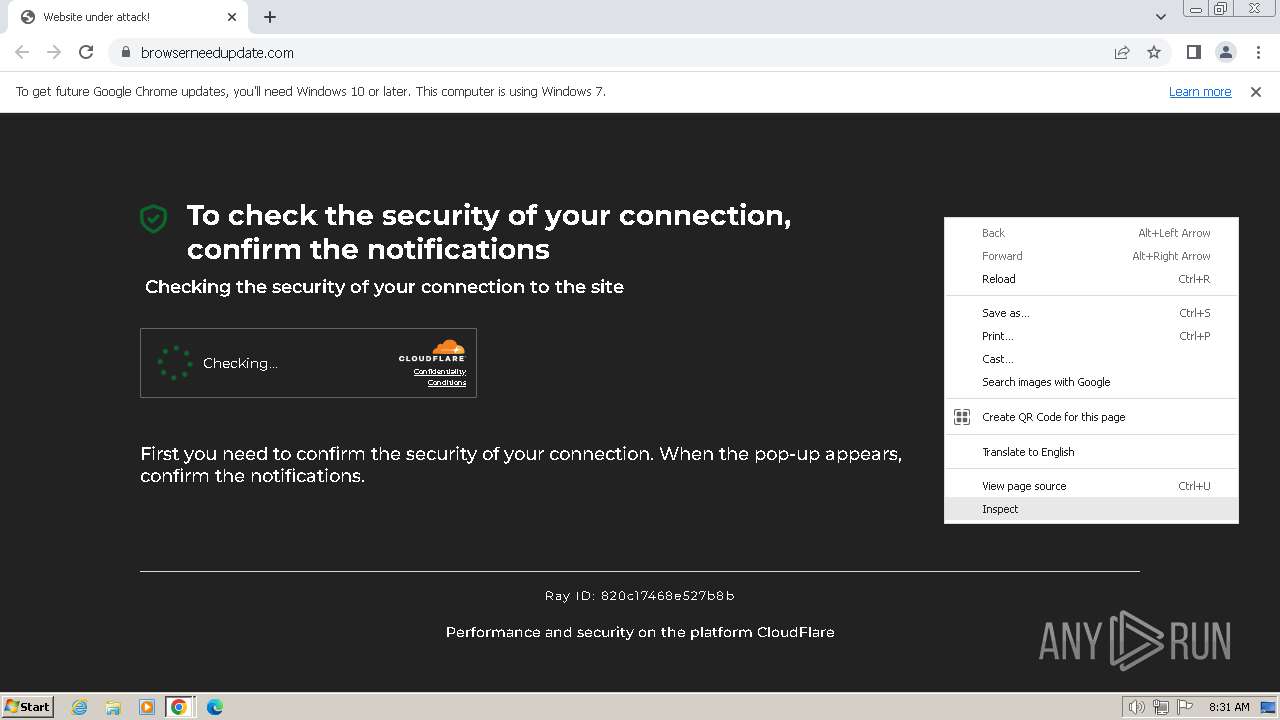Click the Cloudflare logo
1280x720 pixels.
(432, 350)
